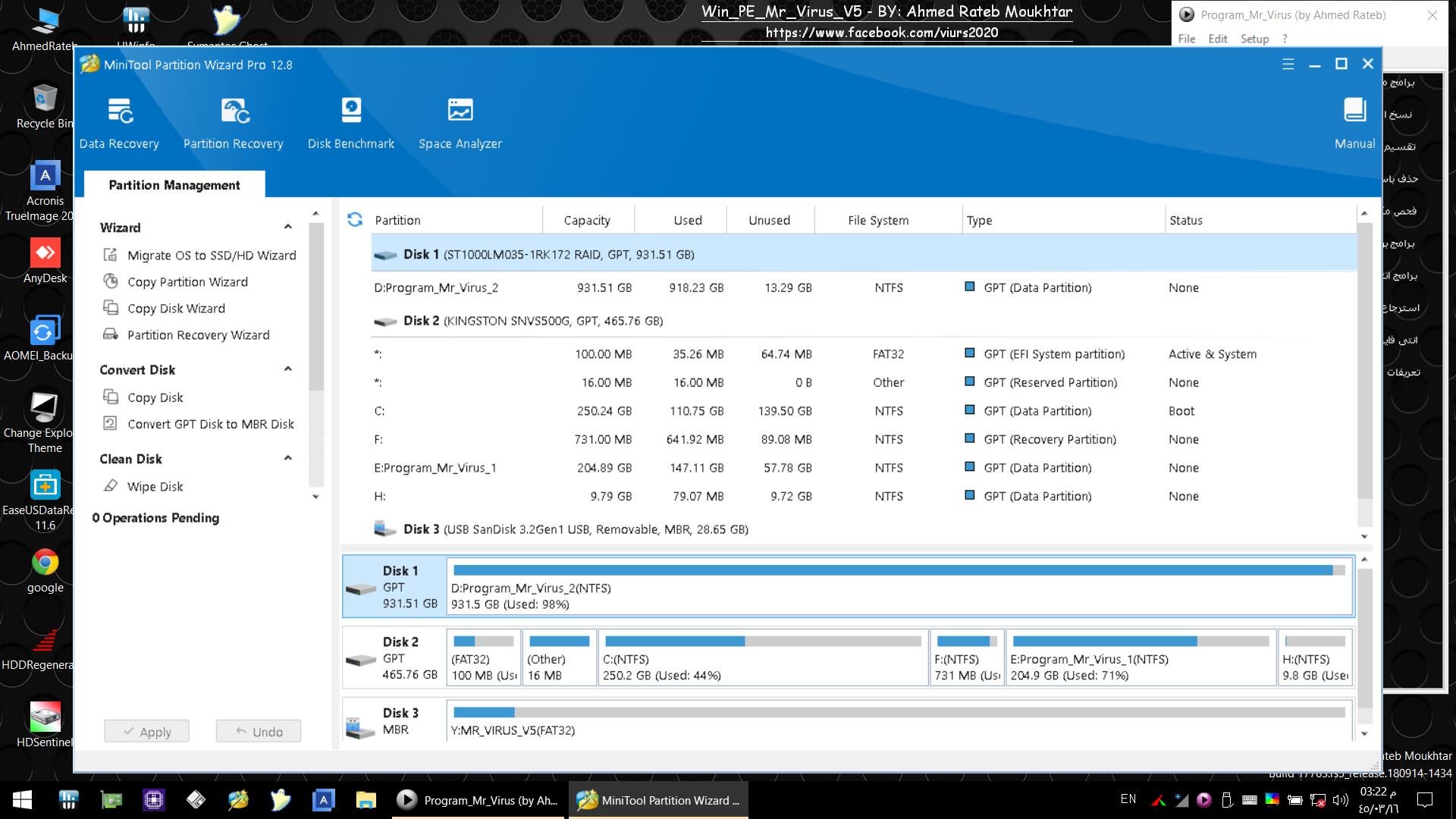Click the Undo button
The height and width of the screenshot is (819, 1456).
[x=259, y=732]
